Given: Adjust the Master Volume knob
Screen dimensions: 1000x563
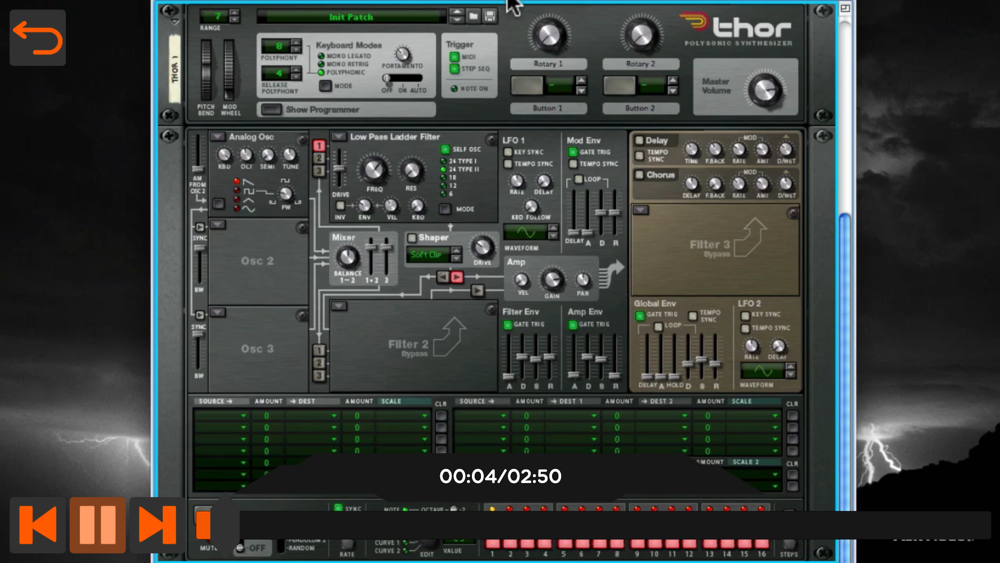Looking at the screenshot, I should [x=765, y=90].
